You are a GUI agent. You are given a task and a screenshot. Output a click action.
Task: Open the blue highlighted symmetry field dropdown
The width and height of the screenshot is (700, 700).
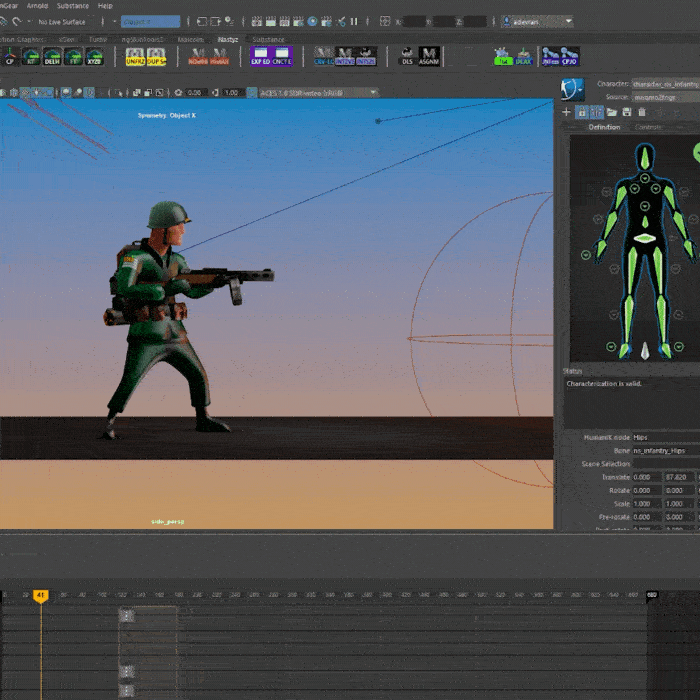[x=150, y=21]
